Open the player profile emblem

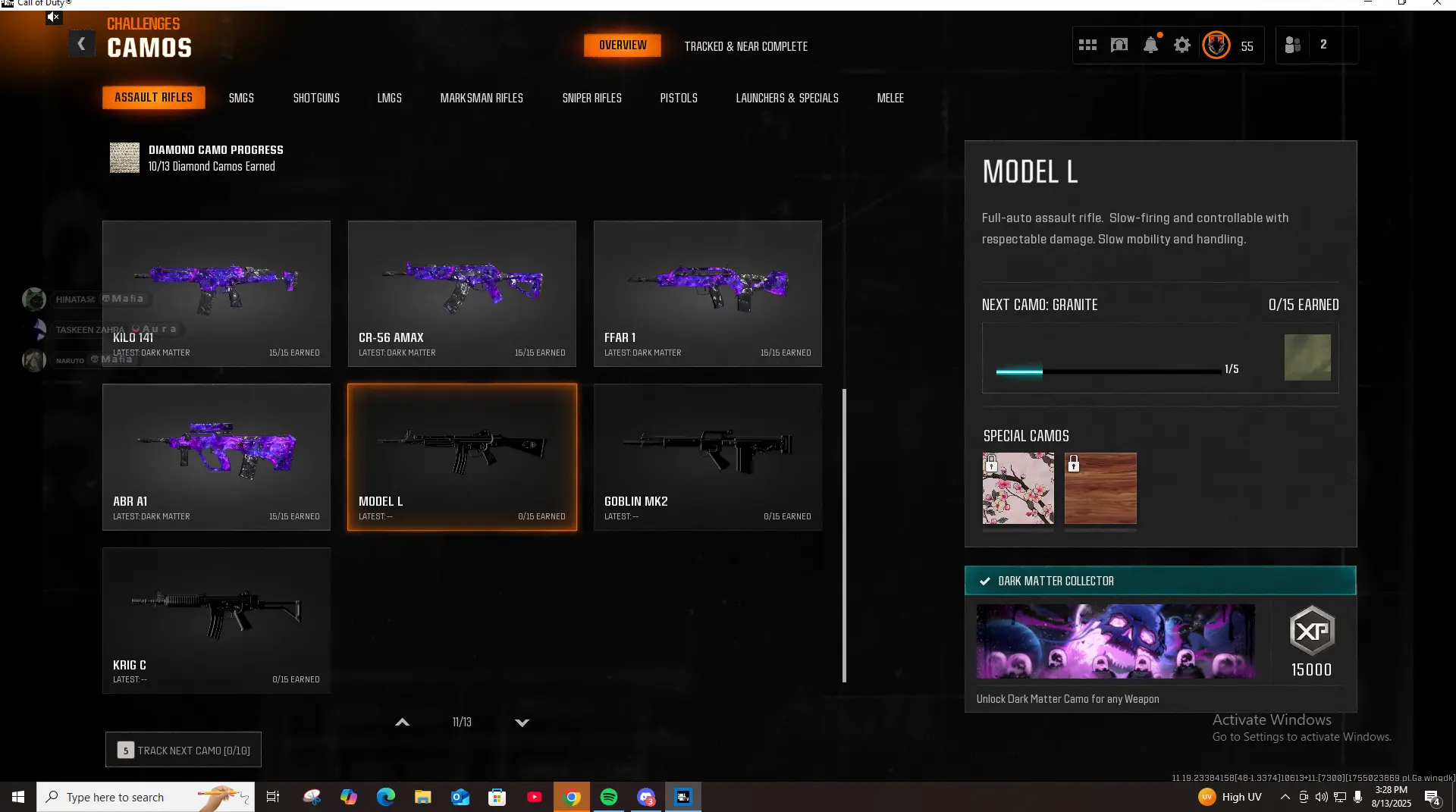coord(1216,45)
